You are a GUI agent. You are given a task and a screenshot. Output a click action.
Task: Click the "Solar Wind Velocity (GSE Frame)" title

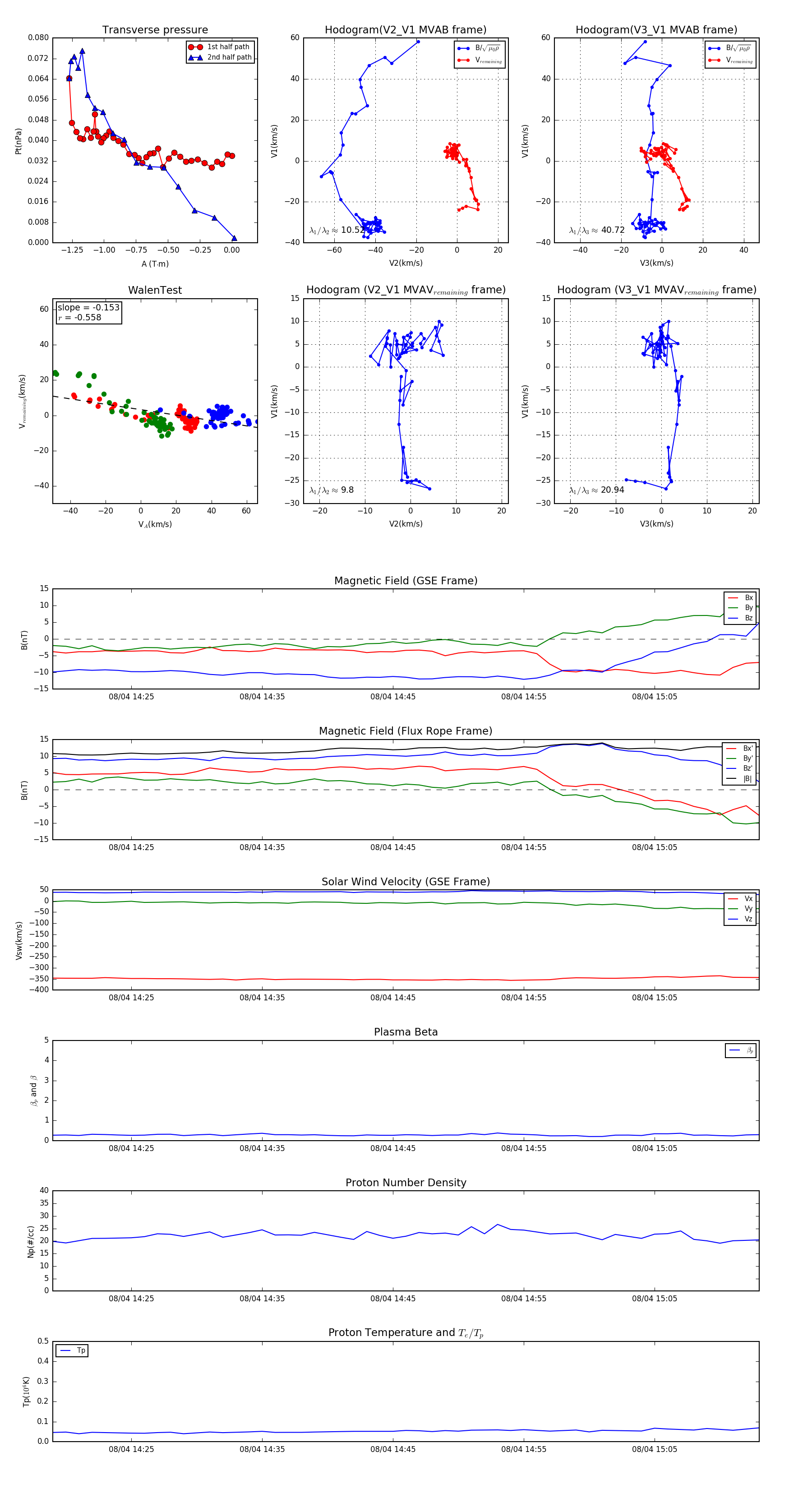(x=406, y=882)
